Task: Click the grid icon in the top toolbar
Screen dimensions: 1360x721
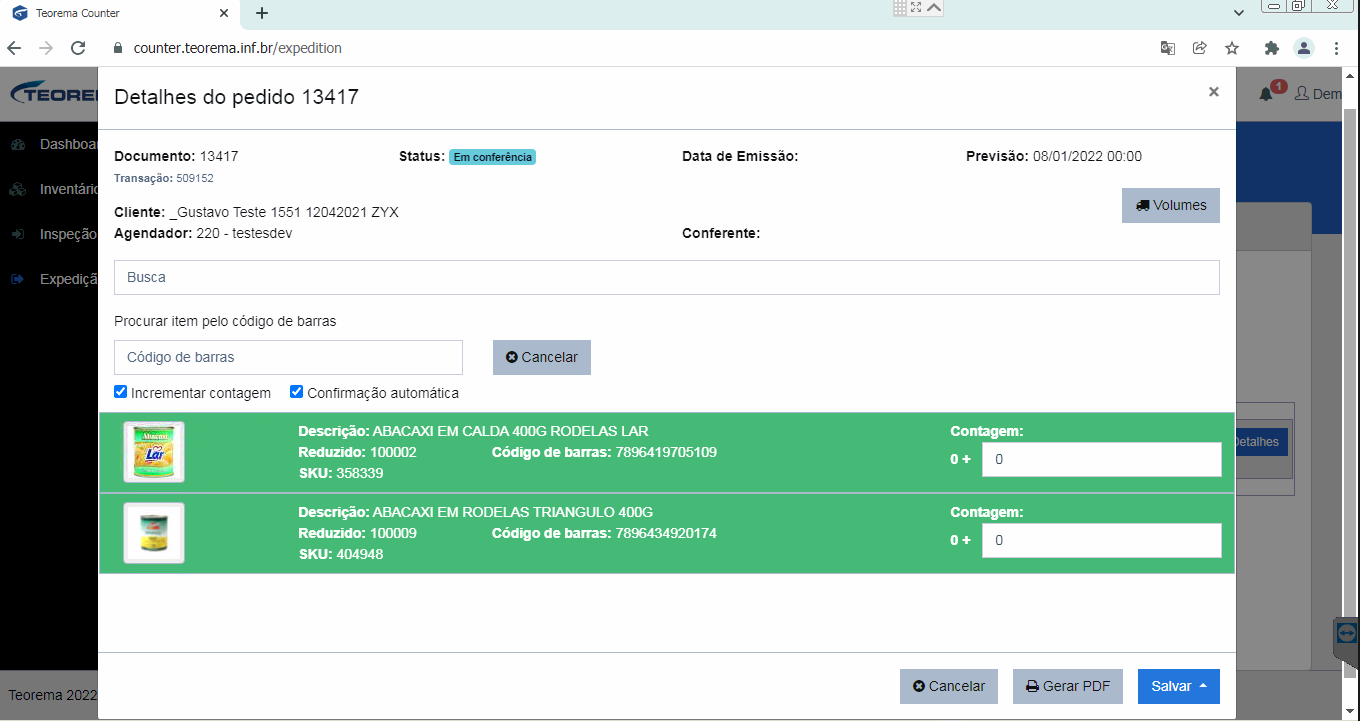Action: pyautogui.click(x=900, y=7)
